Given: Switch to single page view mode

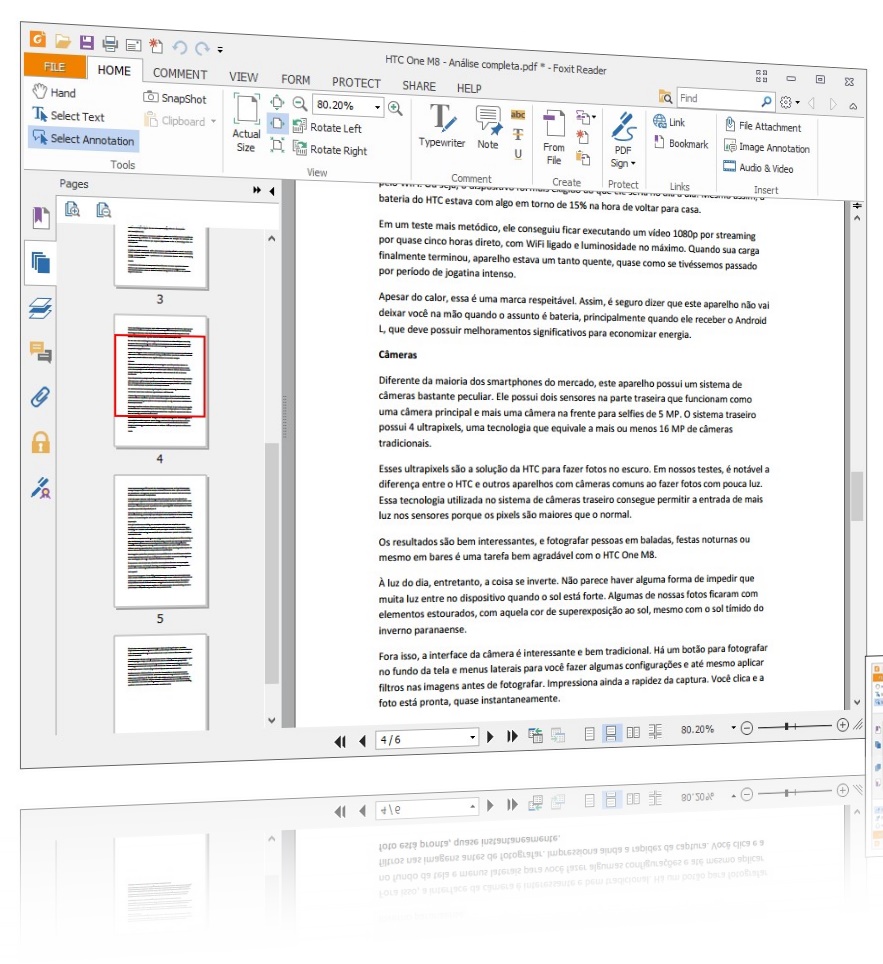Looking at the screenshot, I should [x=590, y=733].
